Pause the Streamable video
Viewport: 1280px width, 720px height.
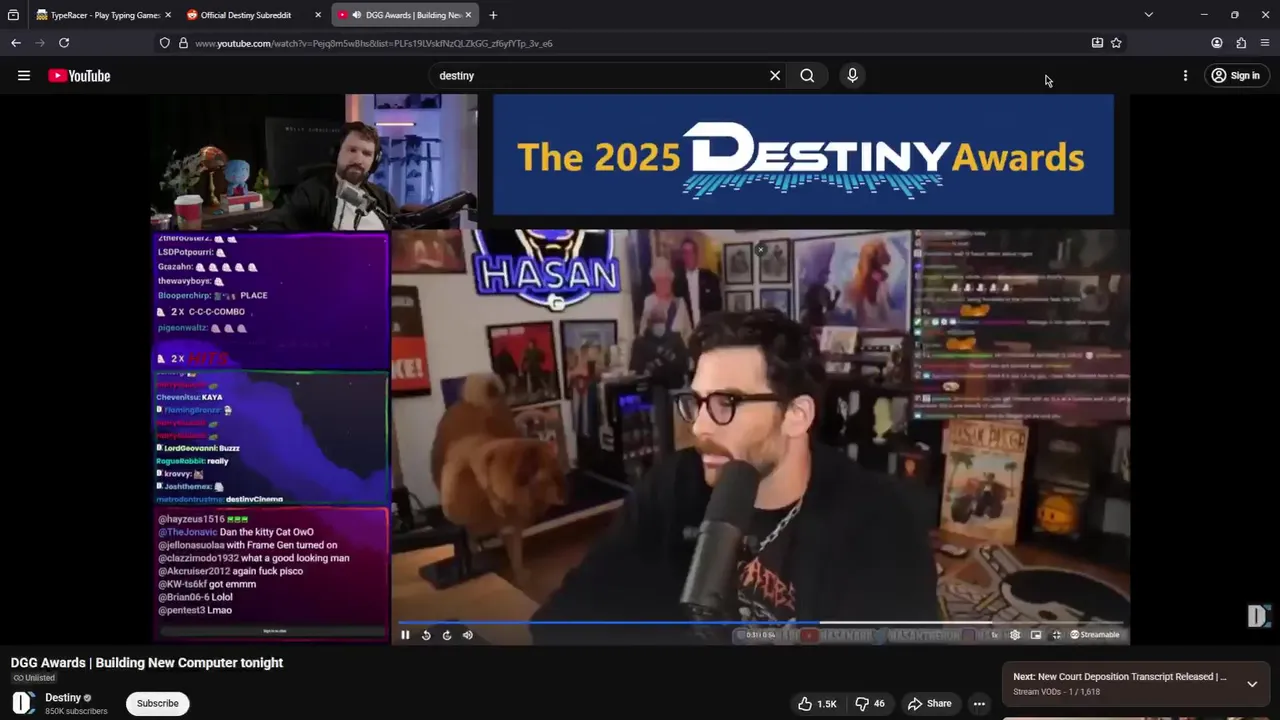pyautogui.click(x=405, y=635)
